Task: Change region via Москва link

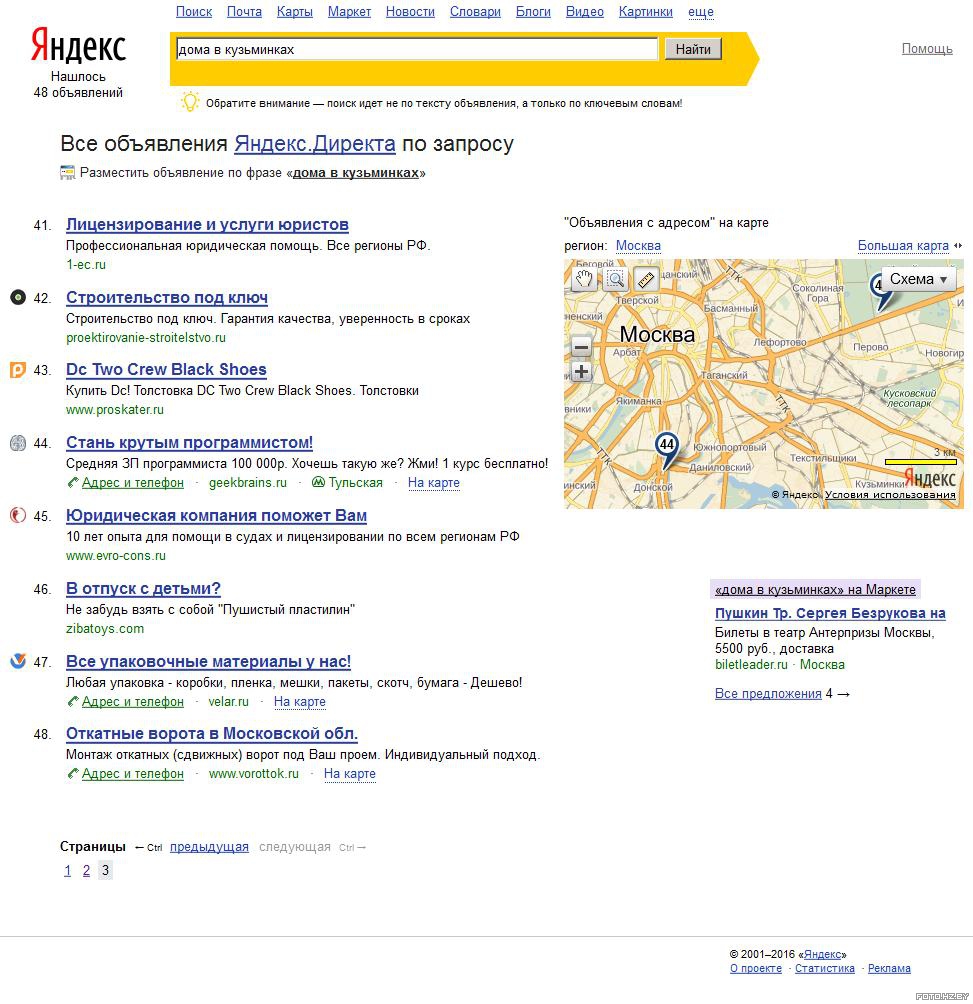Action: click(638, 246)
